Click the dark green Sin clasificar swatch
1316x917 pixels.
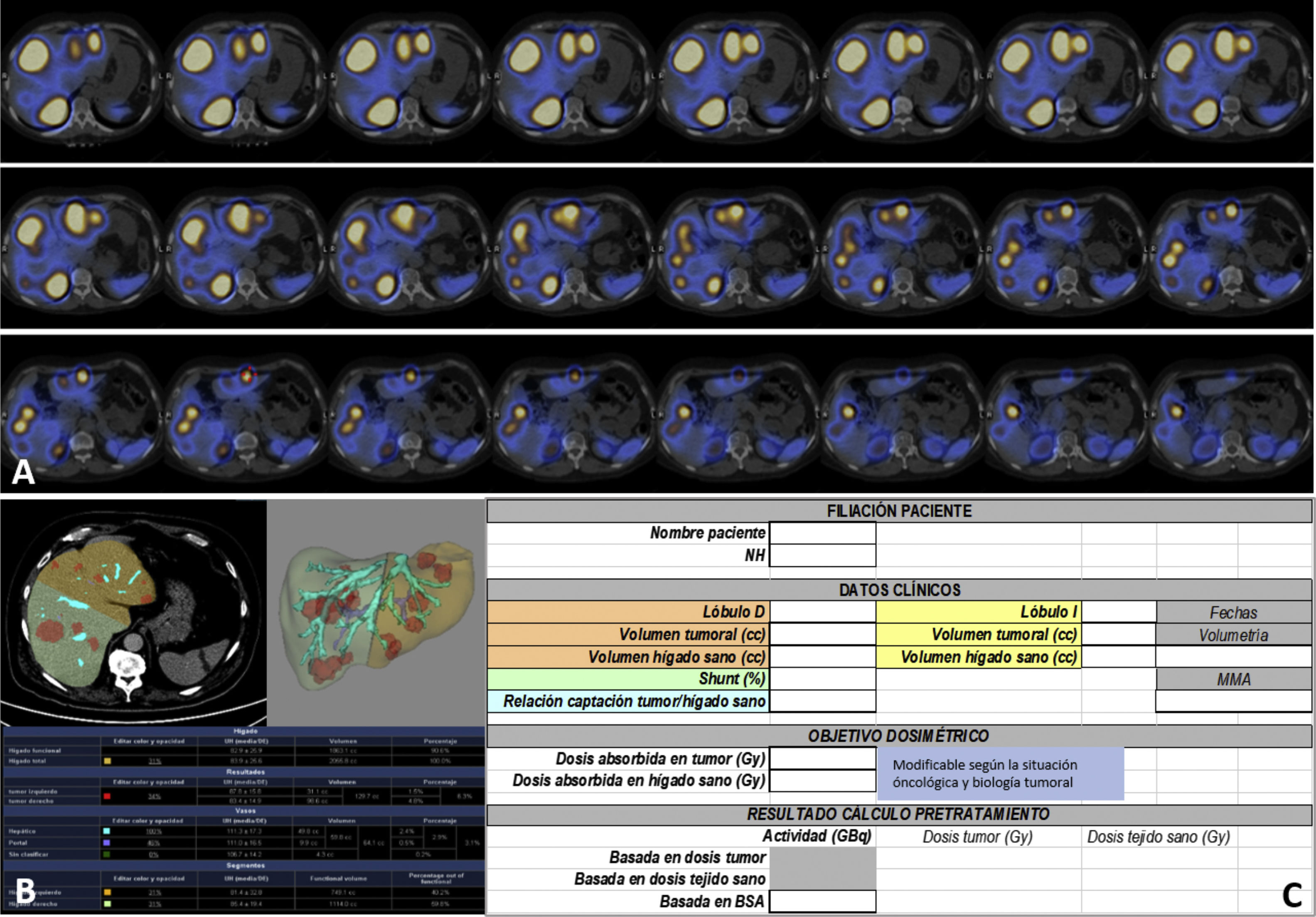[107, 854]
